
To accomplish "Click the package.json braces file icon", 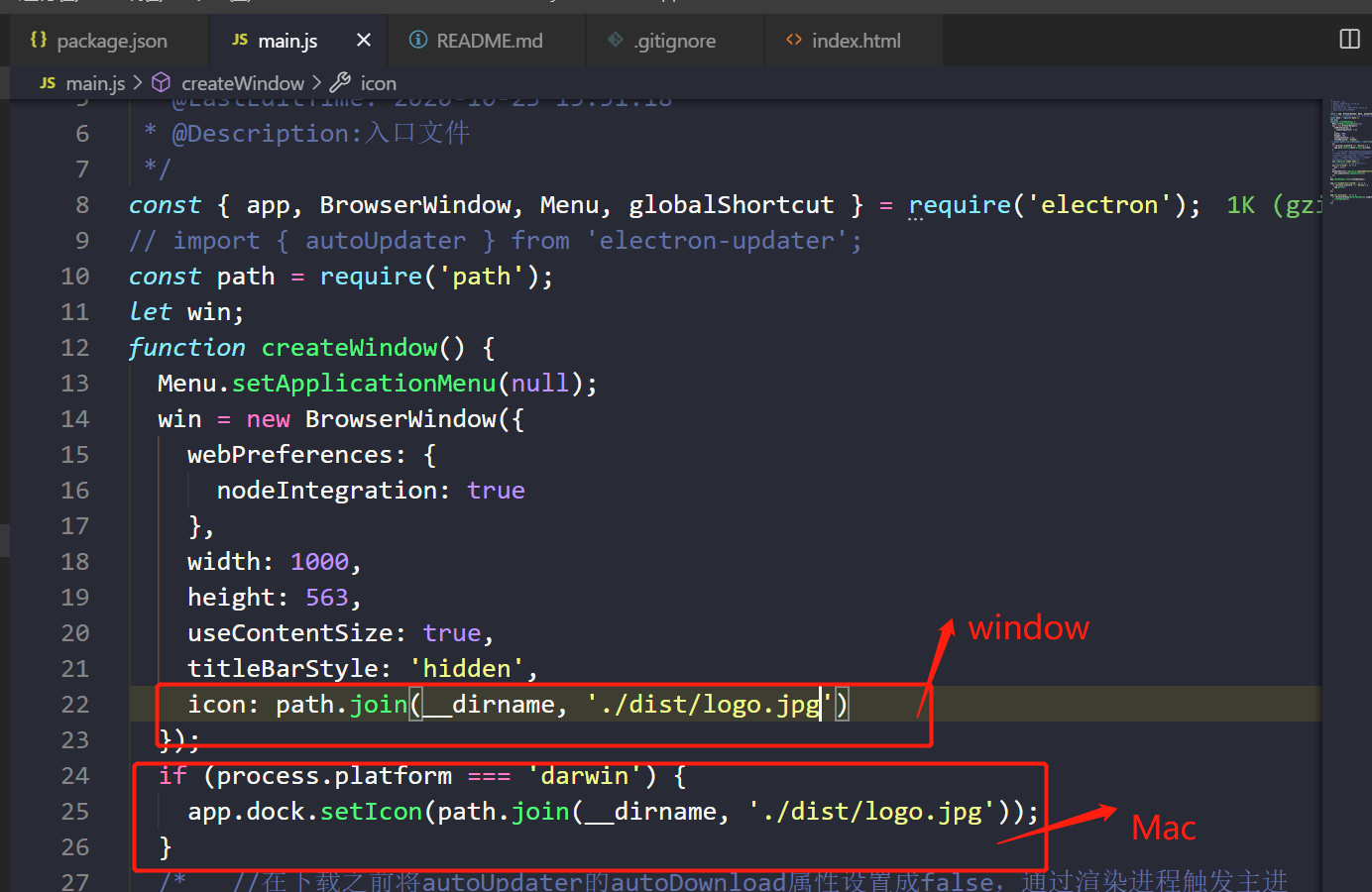I will tap(39, 40).
